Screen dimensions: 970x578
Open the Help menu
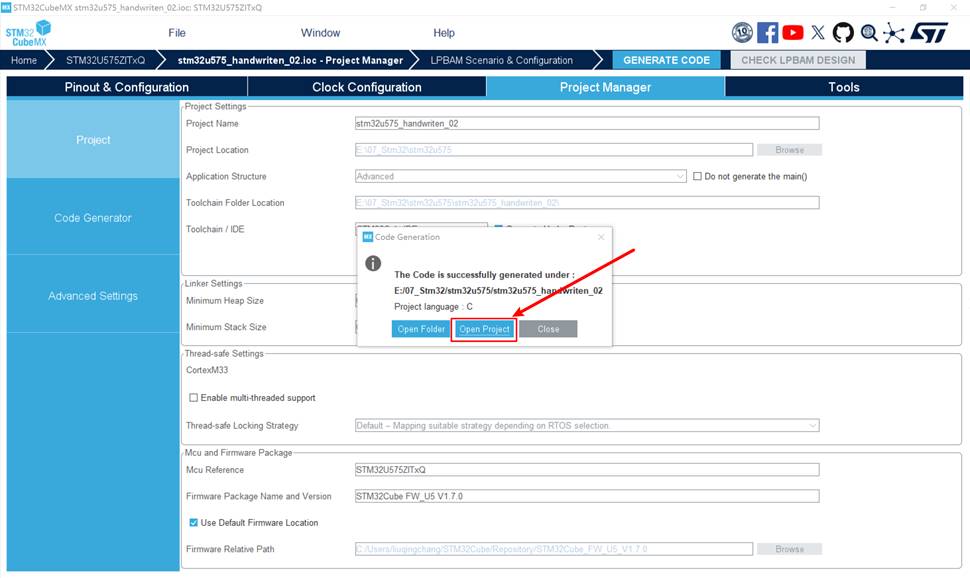tap(444, 33)
